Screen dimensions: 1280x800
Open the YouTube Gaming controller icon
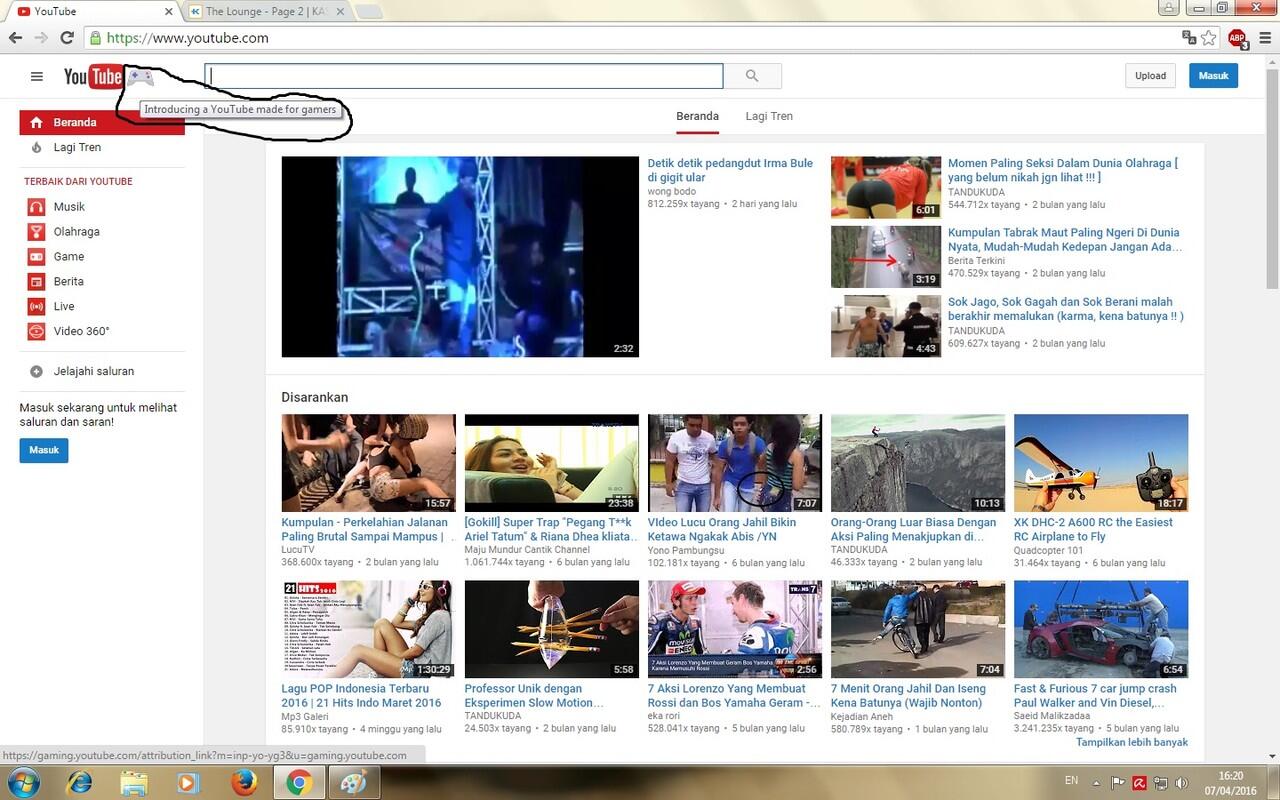click(x=140, y=76)
